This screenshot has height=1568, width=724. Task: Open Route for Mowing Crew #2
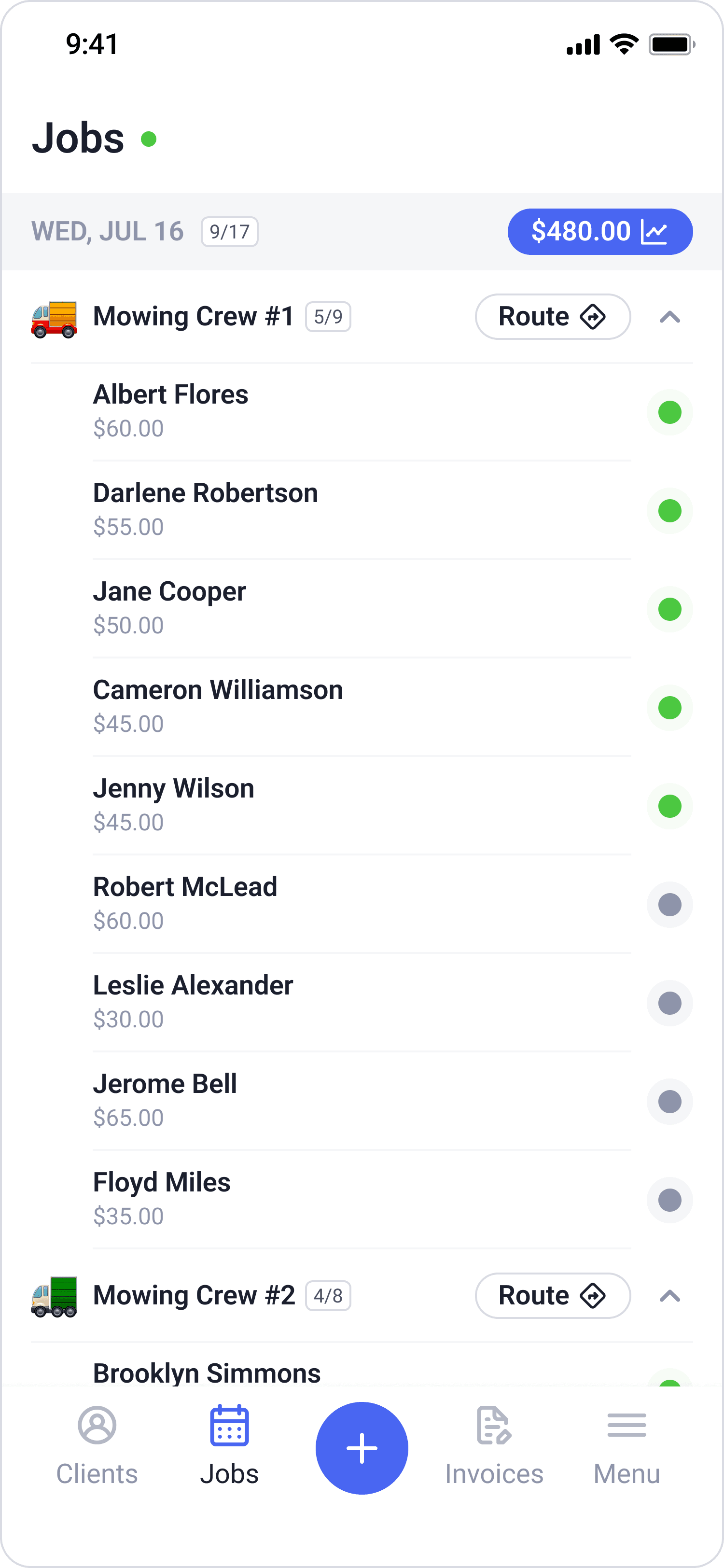552,1296
